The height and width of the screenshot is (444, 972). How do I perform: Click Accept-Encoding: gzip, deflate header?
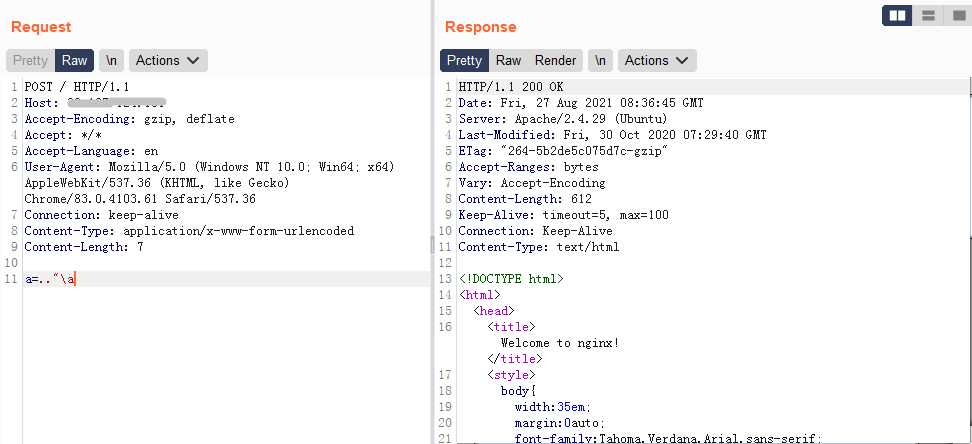(x=130, y=119)
